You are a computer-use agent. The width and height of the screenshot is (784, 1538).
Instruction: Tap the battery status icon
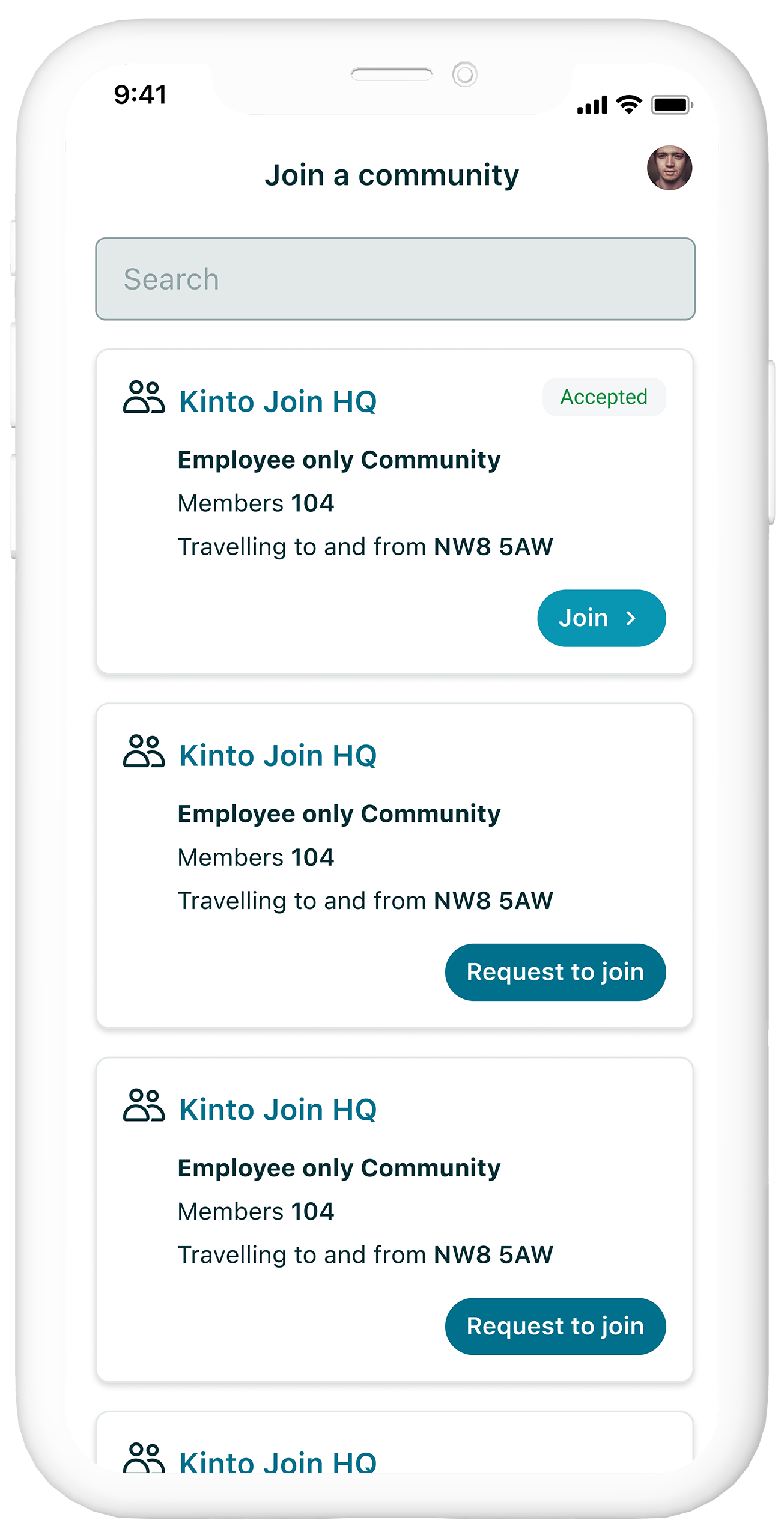[672, 105]
